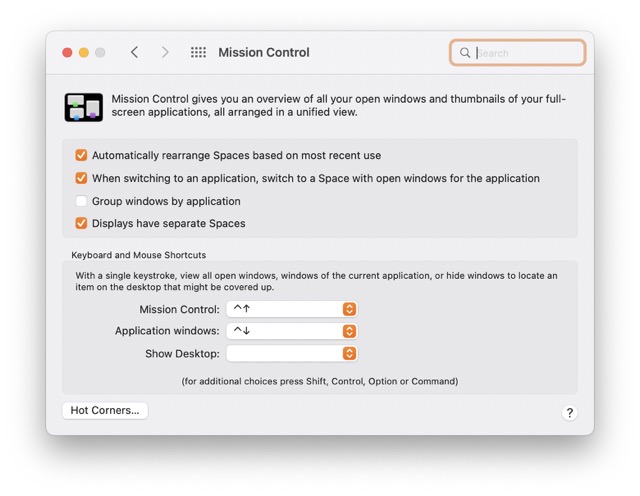640x496 pixels.
Task: Click the Mission Control pane icon
Action: tap(84, 107)
